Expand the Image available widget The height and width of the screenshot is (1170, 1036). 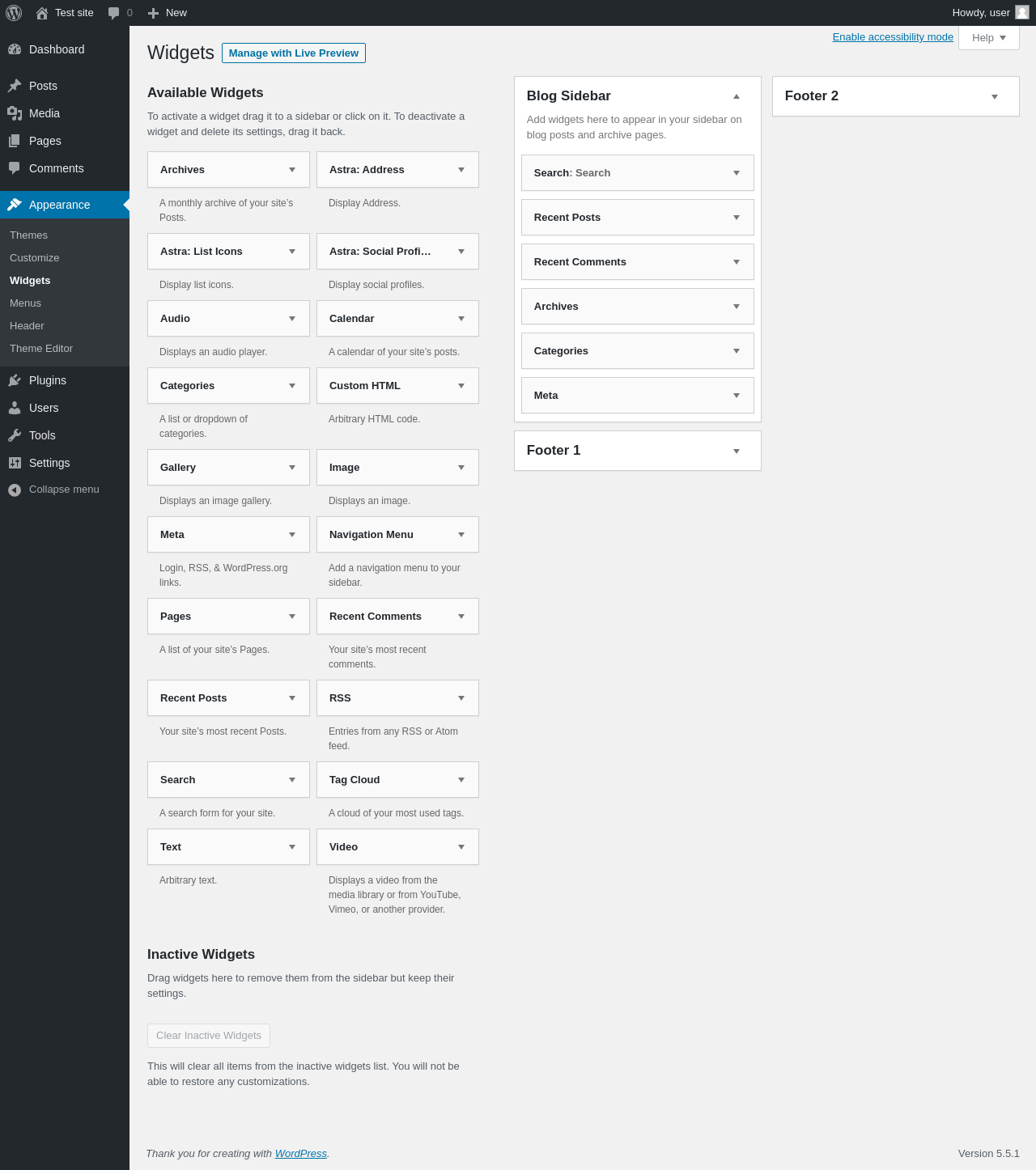coord(461,468)
